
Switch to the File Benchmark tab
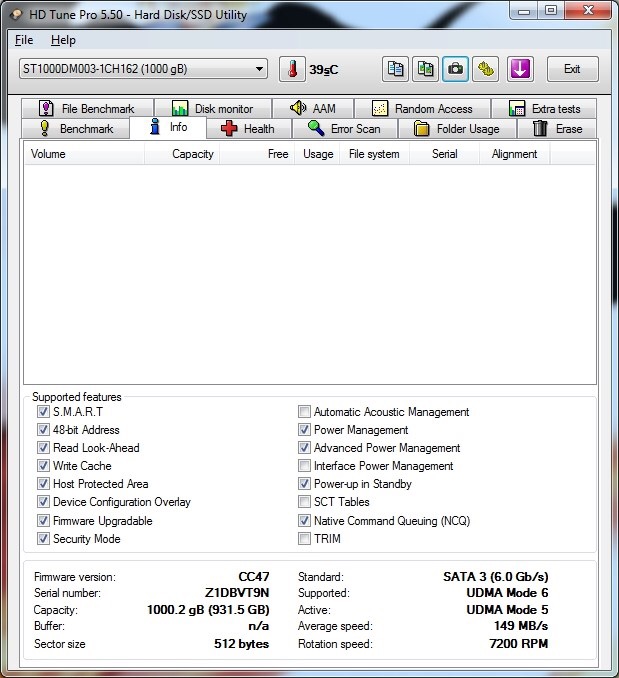click(87, 108)
